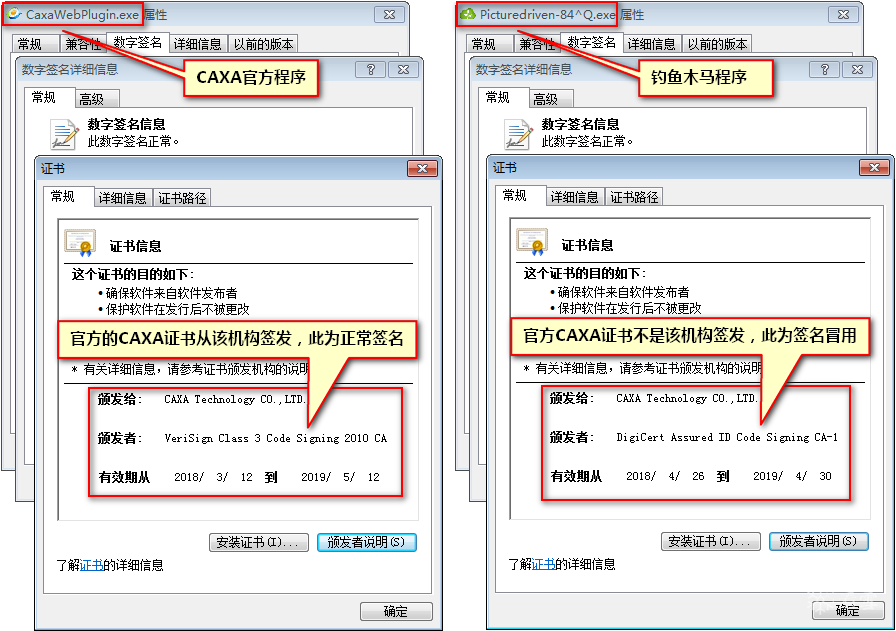
Task: Click the '颁发者:' label in the VeriSign certificate dialog
Action: coord(120,438)
